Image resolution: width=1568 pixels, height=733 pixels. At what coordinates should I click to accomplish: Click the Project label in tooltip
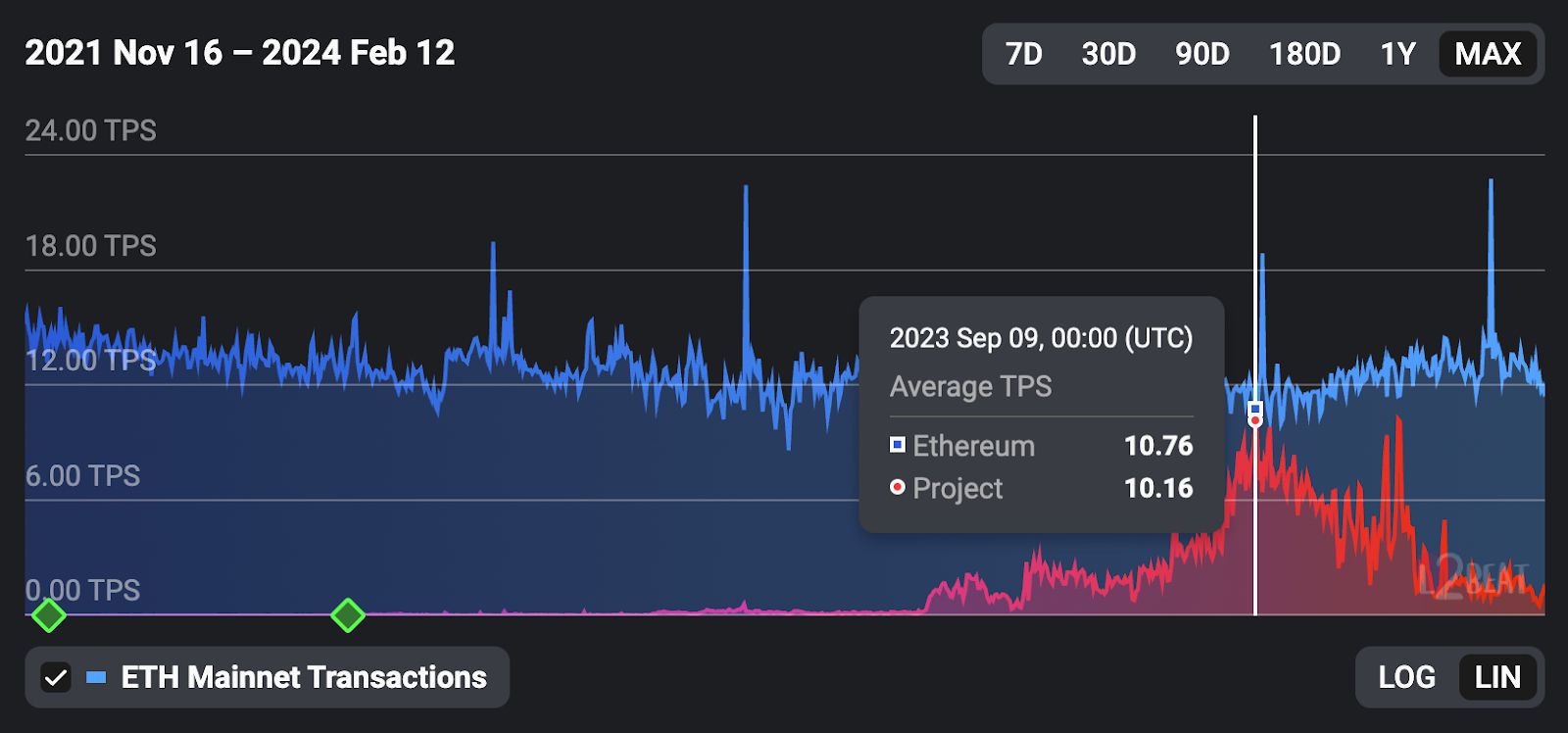point(957,488)
